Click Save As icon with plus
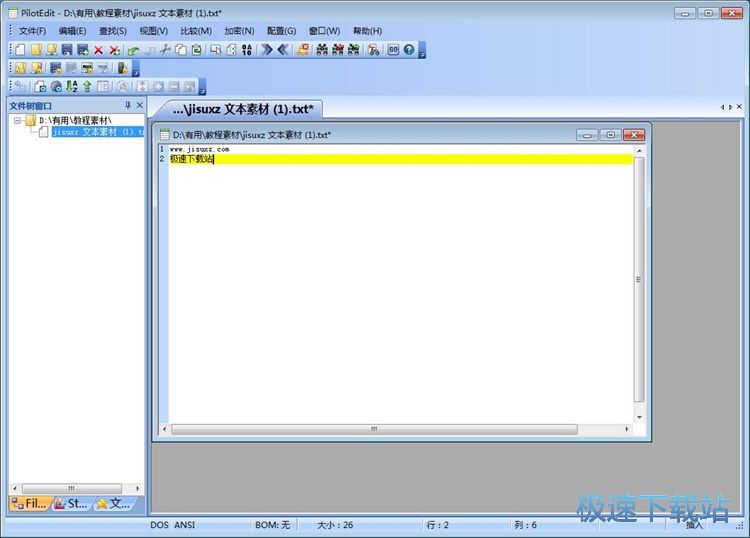 click(83, 50)
